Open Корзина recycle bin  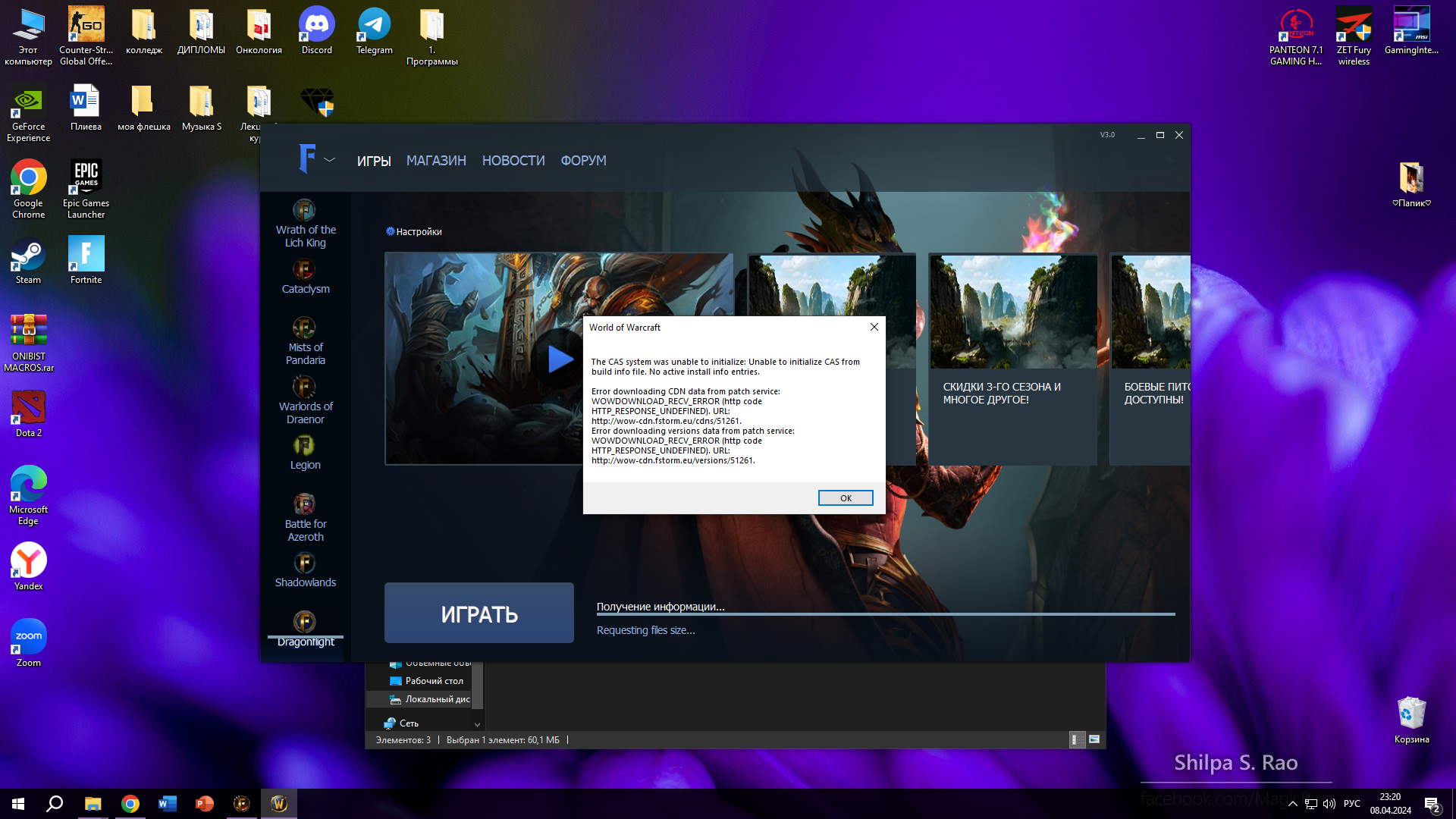[1411, 720]
